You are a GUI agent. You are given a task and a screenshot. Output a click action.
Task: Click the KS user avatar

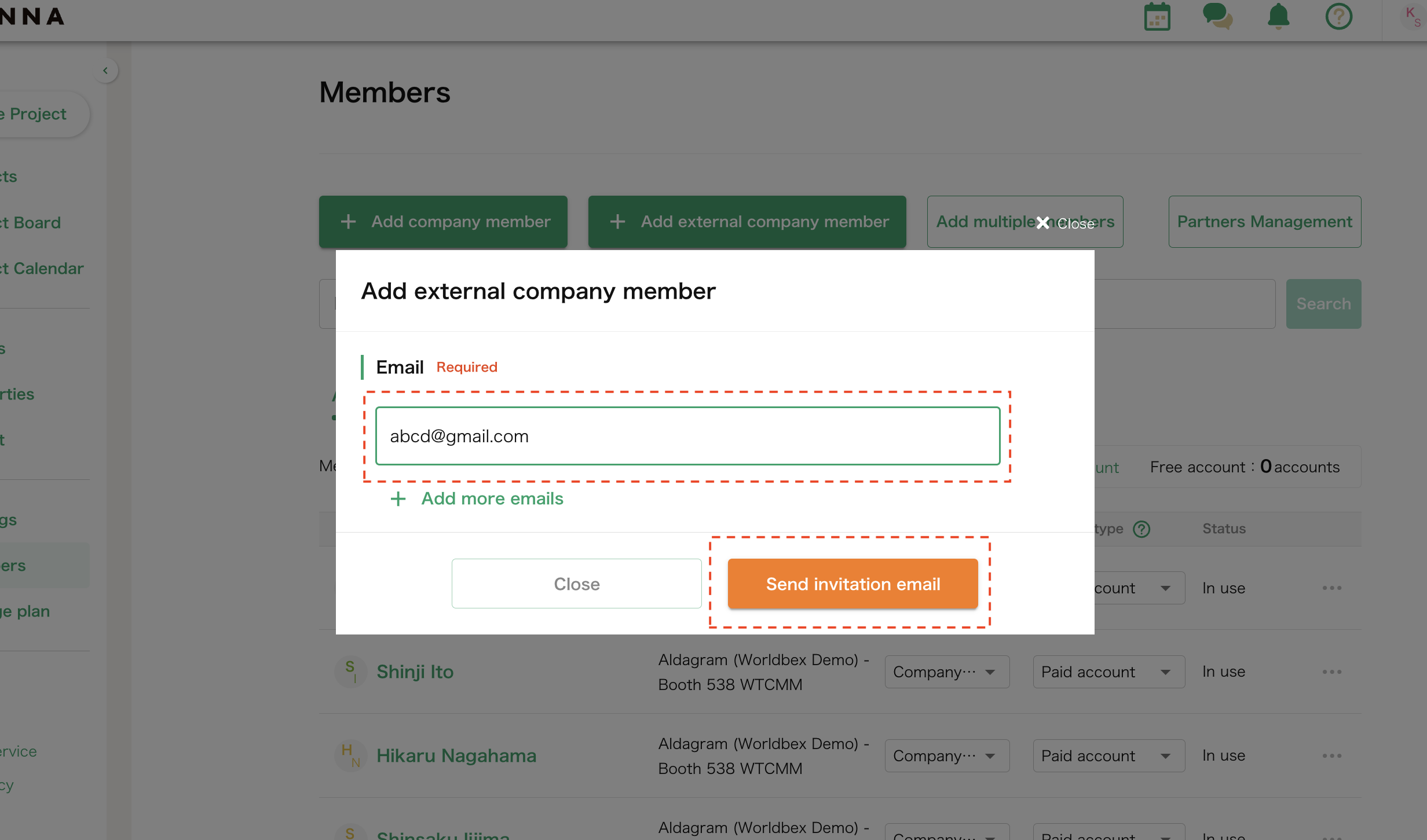coord(1413,17)
